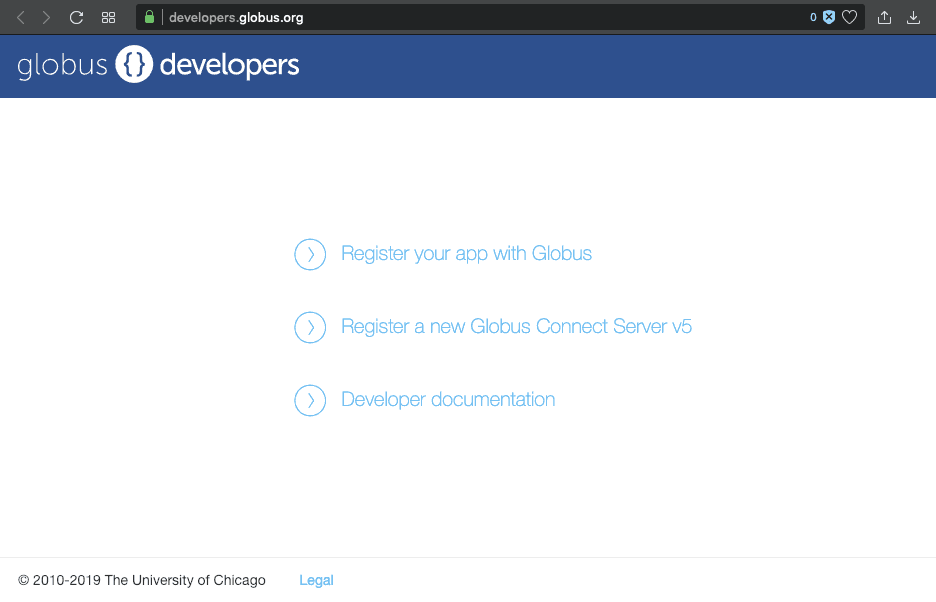The image size is (936, 602).
Task: Click chevron circle beside Developer documentation
Action: (x=310, y=400)
